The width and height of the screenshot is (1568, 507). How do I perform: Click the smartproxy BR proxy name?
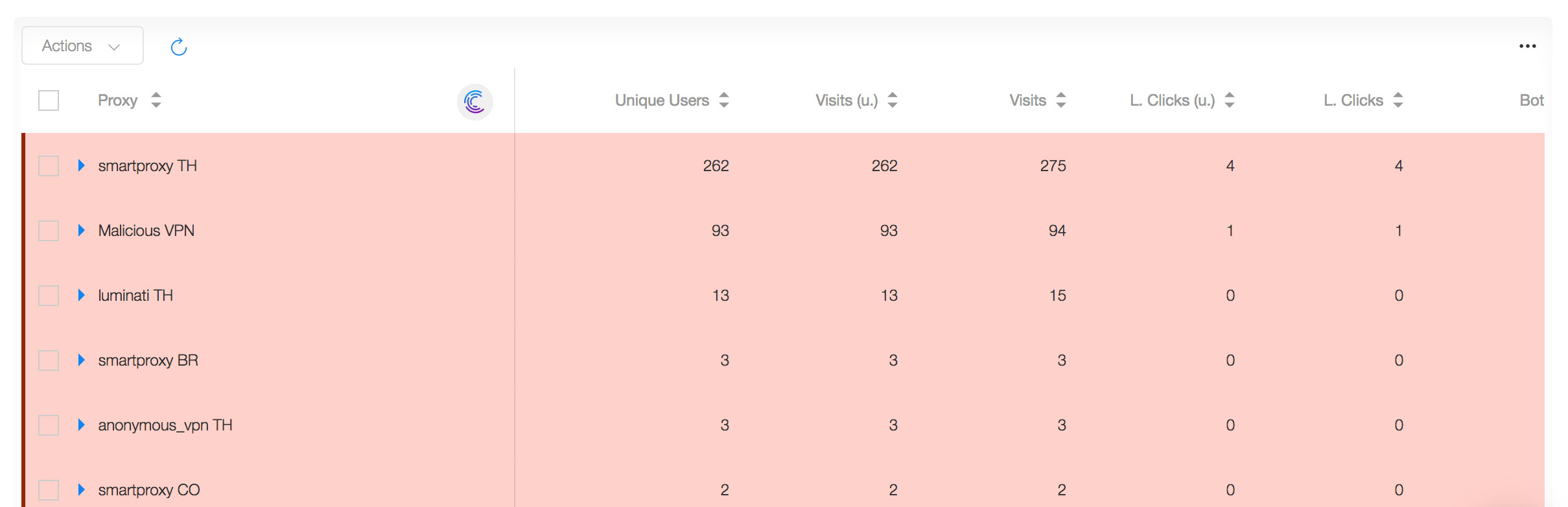point(148,360)
